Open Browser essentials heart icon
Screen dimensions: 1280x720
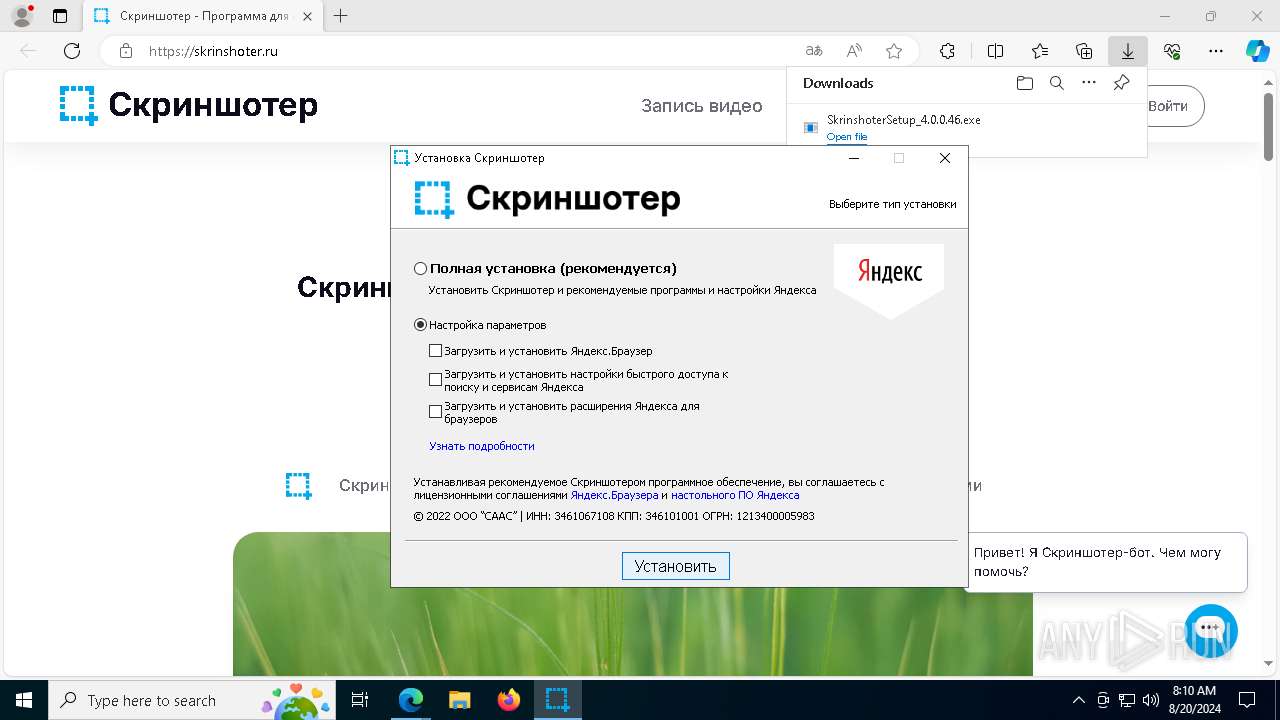coord(1172,51)
